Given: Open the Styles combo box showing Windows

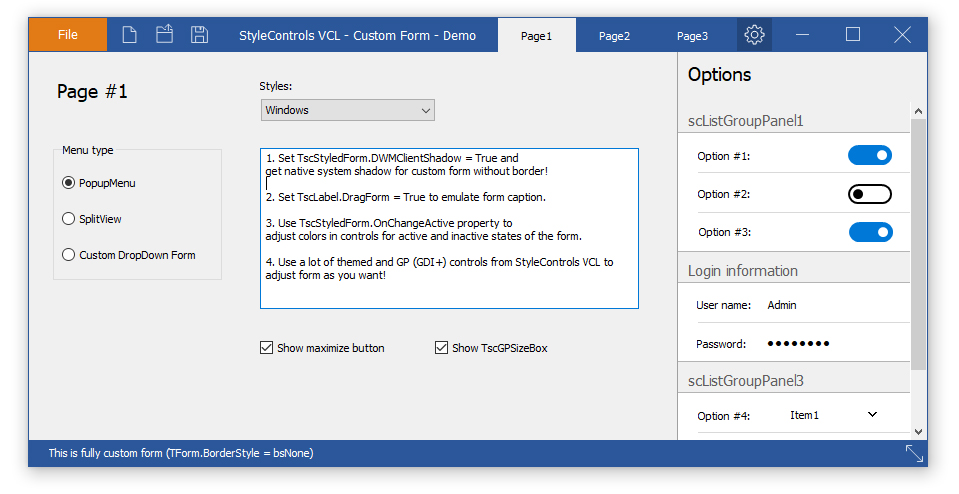Looking at the screenshot, I should pyautogui.click(x=347, y=110).
